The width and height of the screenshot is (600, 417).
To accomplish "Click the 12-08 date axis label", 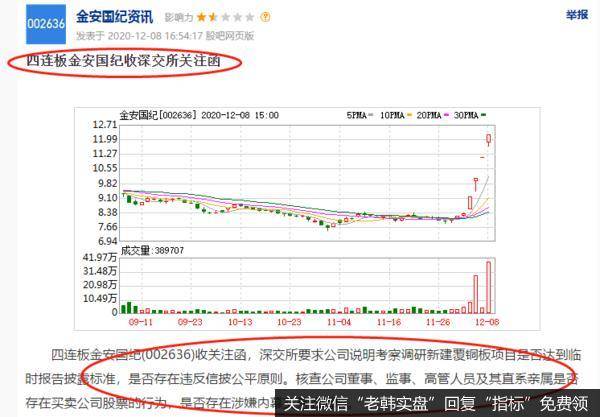I will tap(487, 322).
